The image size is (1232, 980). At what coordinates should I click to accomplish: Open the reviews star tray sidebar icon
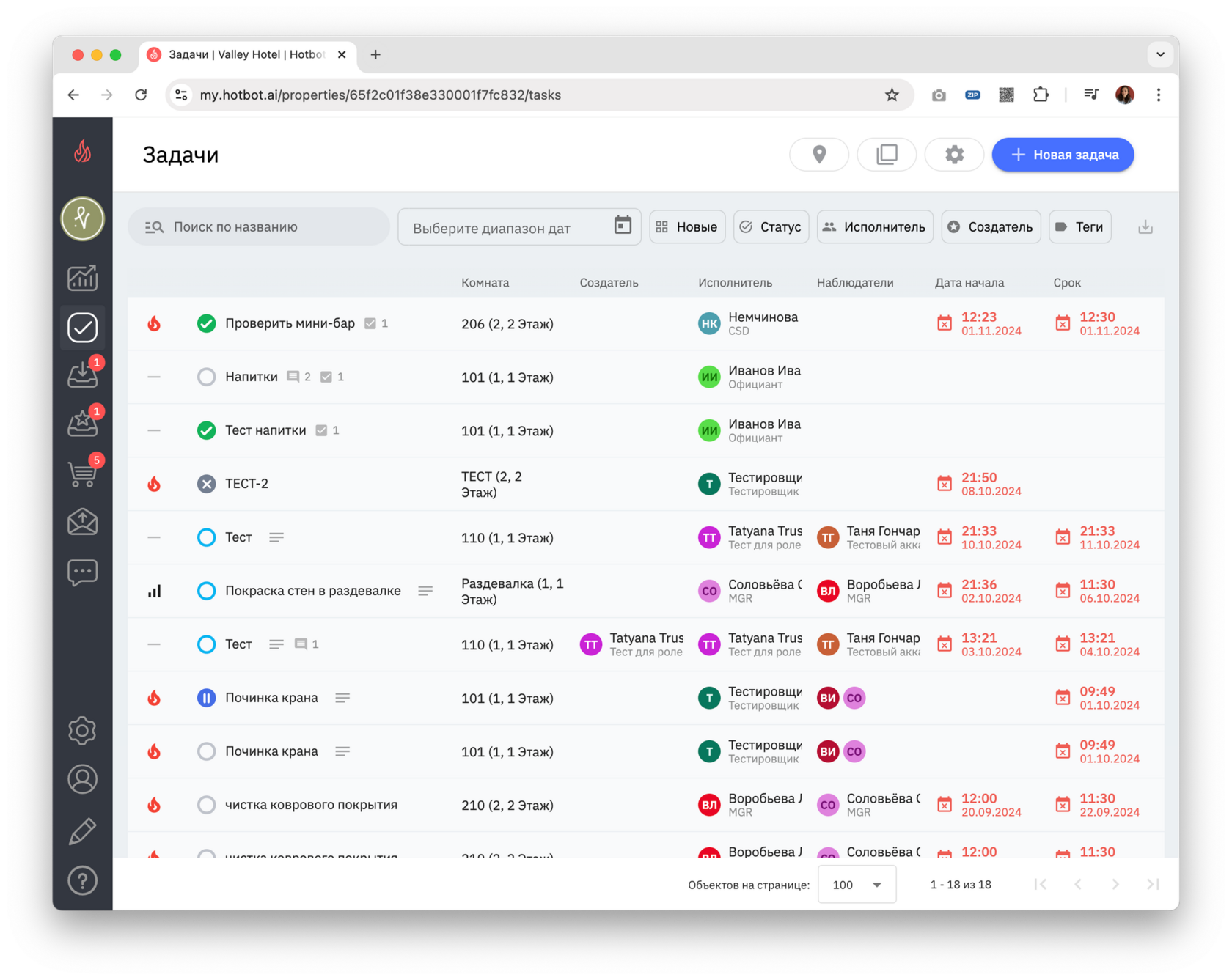click(82, 424)
